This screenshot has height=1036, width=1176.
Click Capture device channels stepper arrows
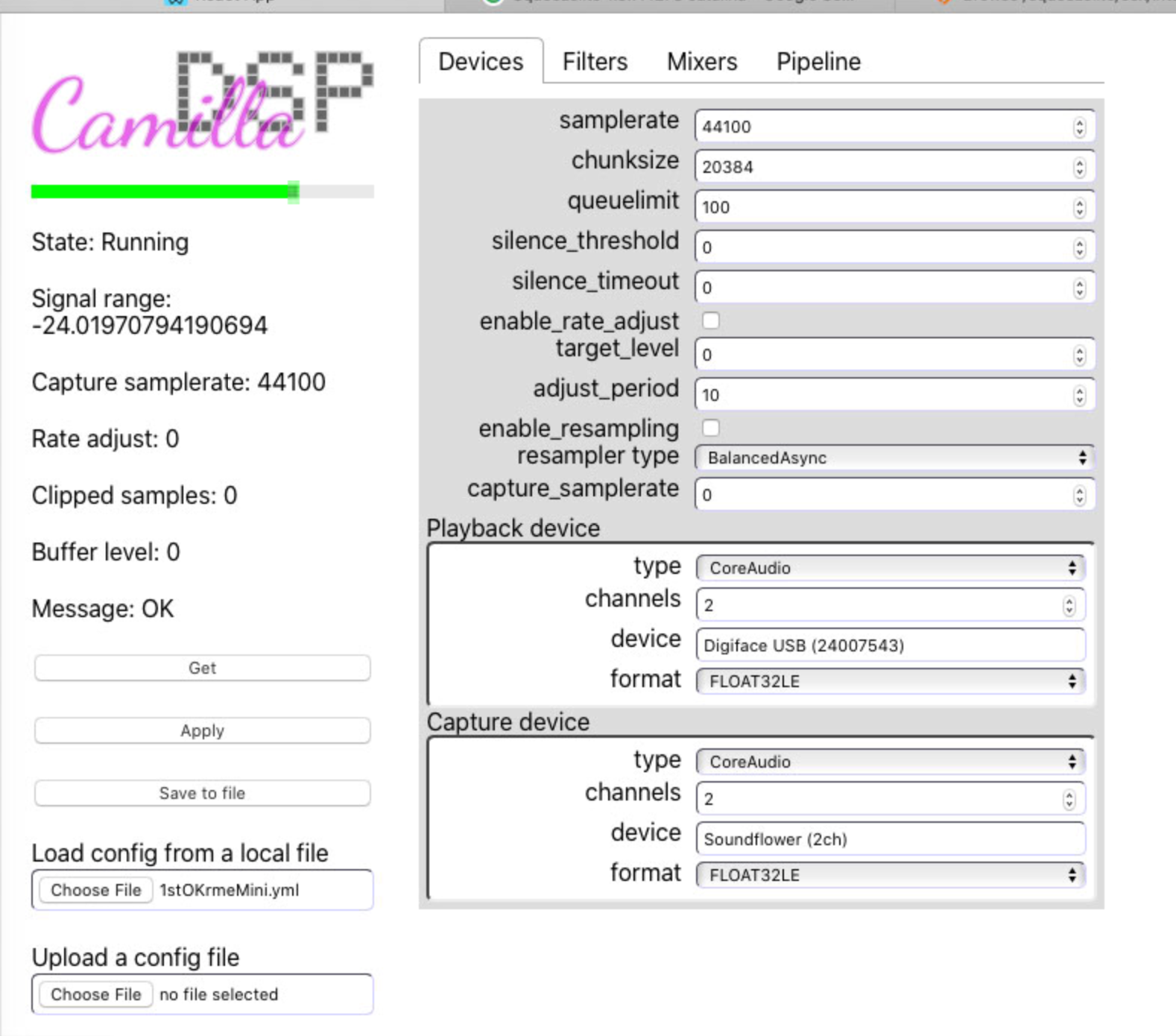pyautogui.click(x=1069, y=799)
